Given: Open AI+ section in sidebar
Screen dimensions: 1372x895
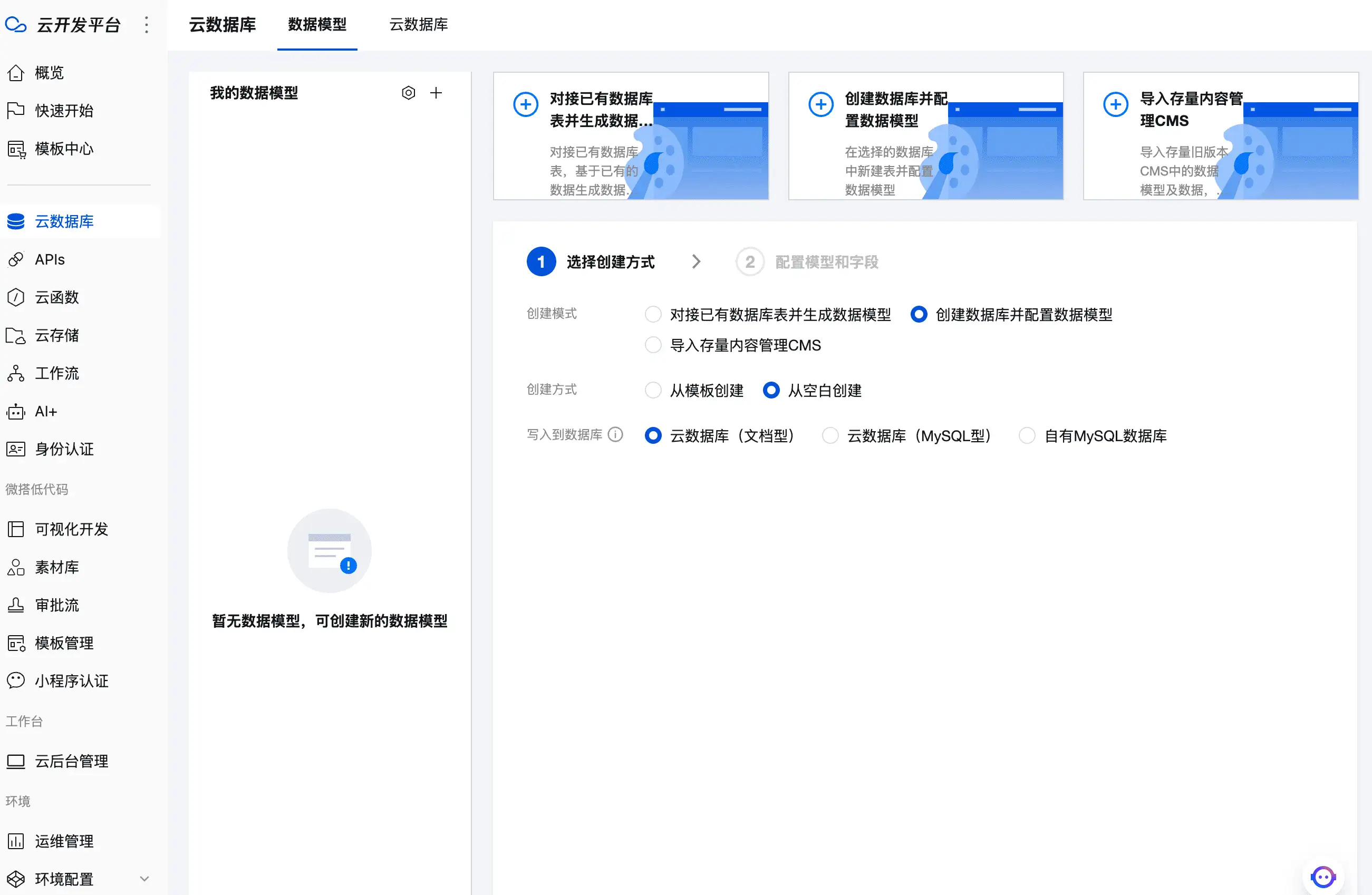Looking at the screenshot, I should click(45, 412).
